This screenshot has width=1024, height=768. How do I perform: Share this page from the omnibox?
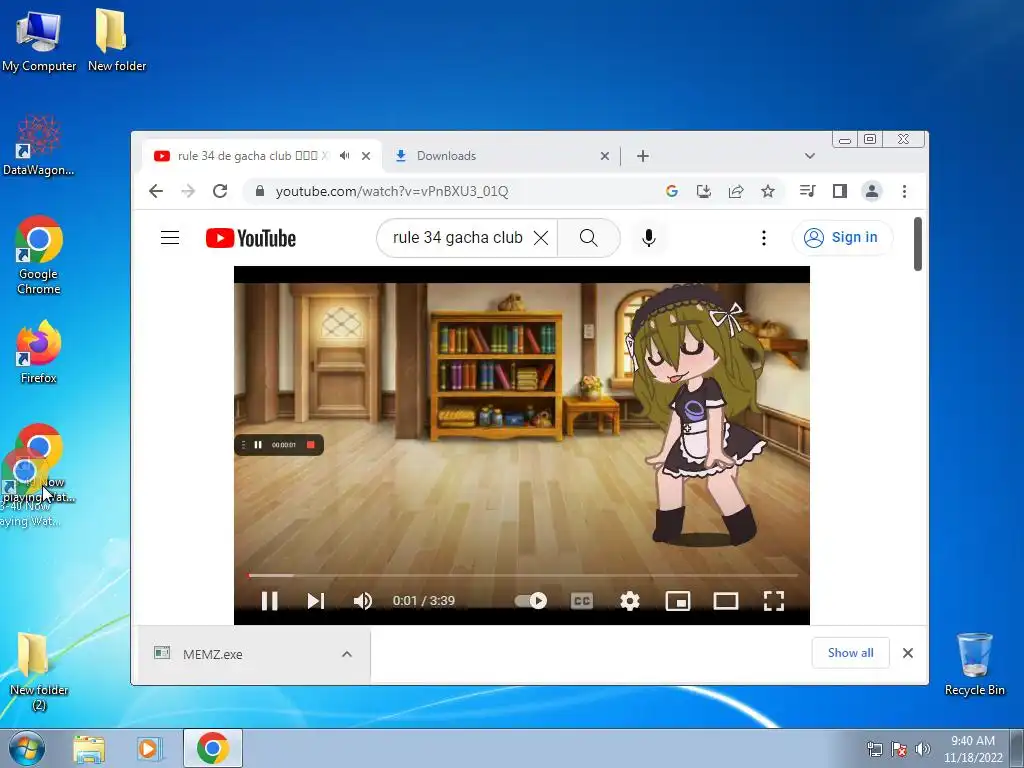tap(736, 191)
